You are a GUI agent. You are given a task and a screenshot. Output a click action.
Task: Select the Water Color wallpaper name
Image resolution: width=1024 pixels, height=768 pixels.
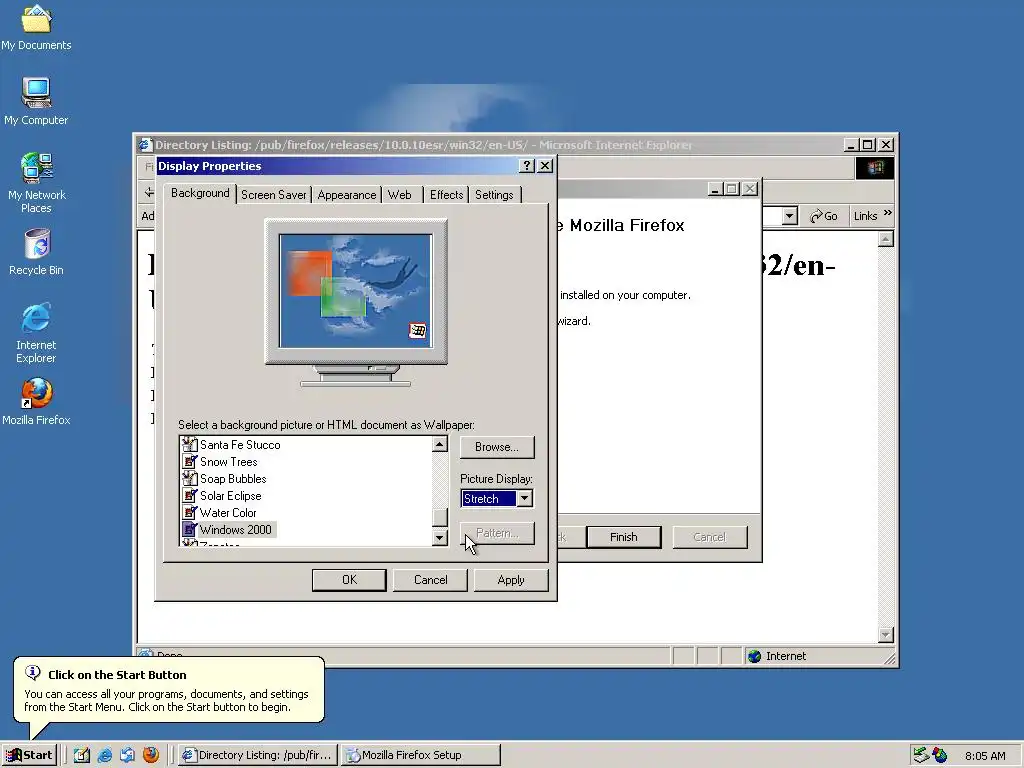click(x=228, y=513)
